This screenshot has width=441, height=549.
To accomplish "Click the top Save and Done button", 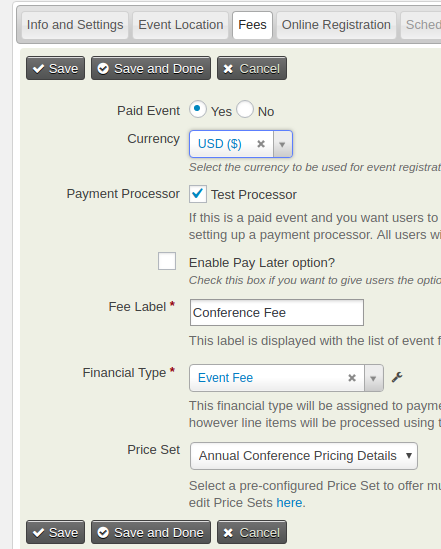I will click(151, 68).
